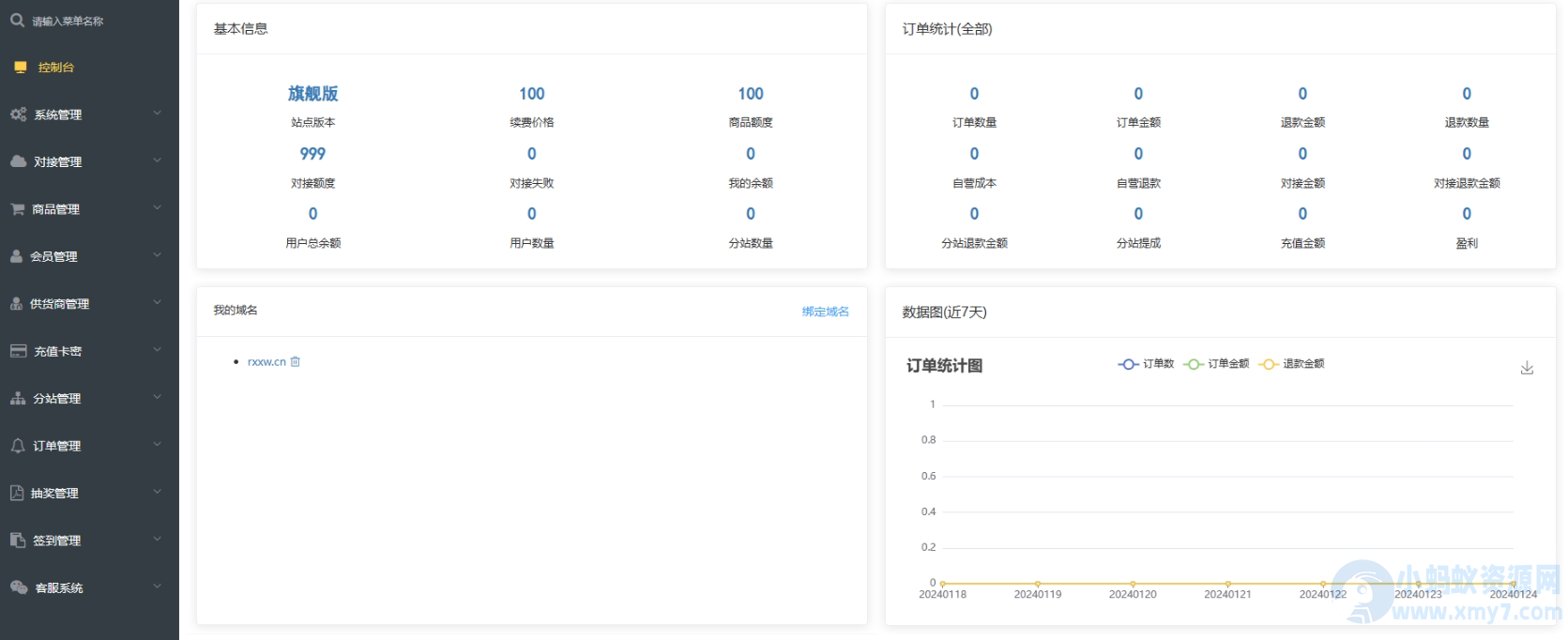Screen dimensions: 1568x640
Task: Expand the 供货商管理 submenu chevron
Action: pyautogui.click(x=158, y=302)
